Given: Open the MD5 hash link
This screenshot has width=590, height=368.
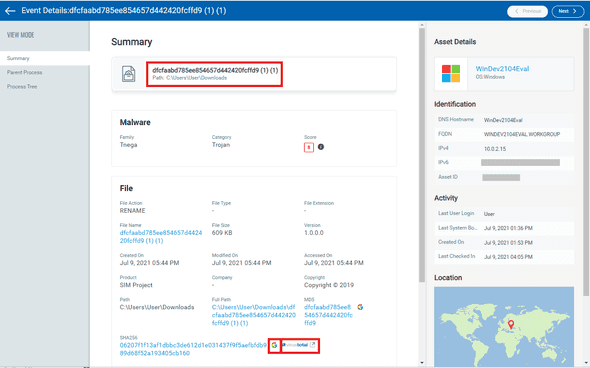Looking at the screenshot, I should click(x=328, y=315).
